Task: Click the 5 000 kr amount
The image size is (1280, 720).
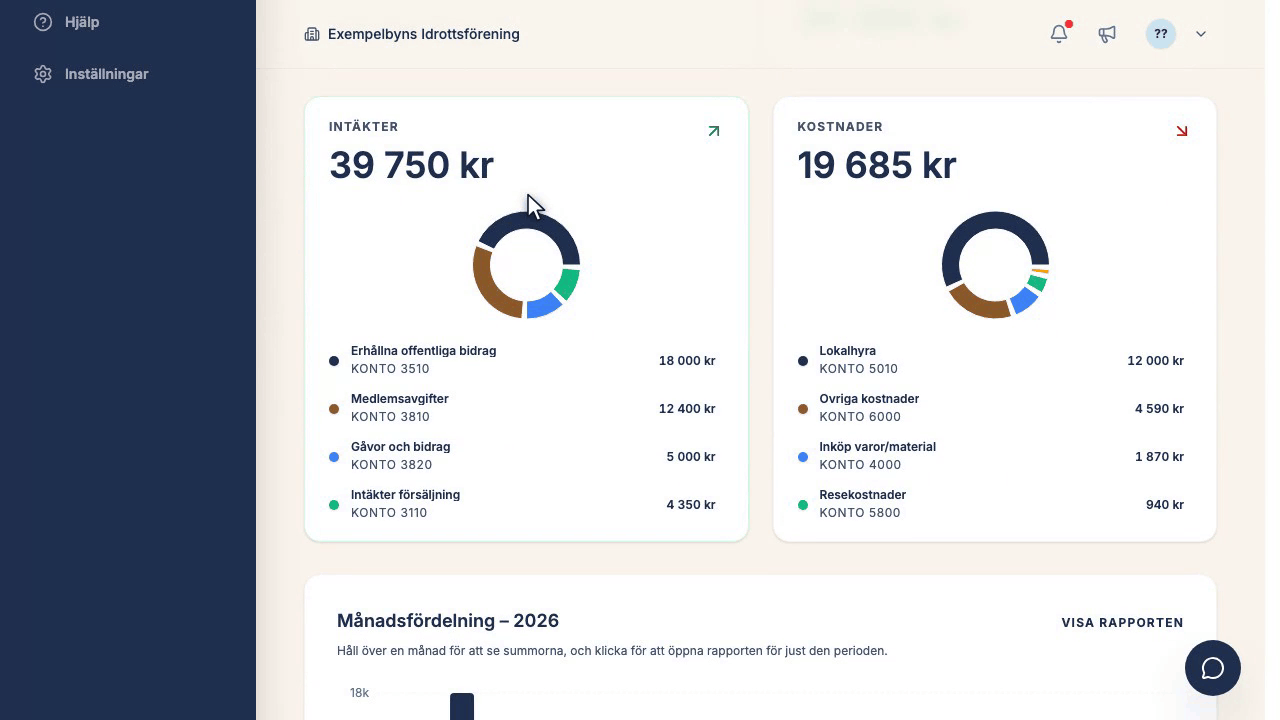Action: pyautogui.click(x=691, y=457)
